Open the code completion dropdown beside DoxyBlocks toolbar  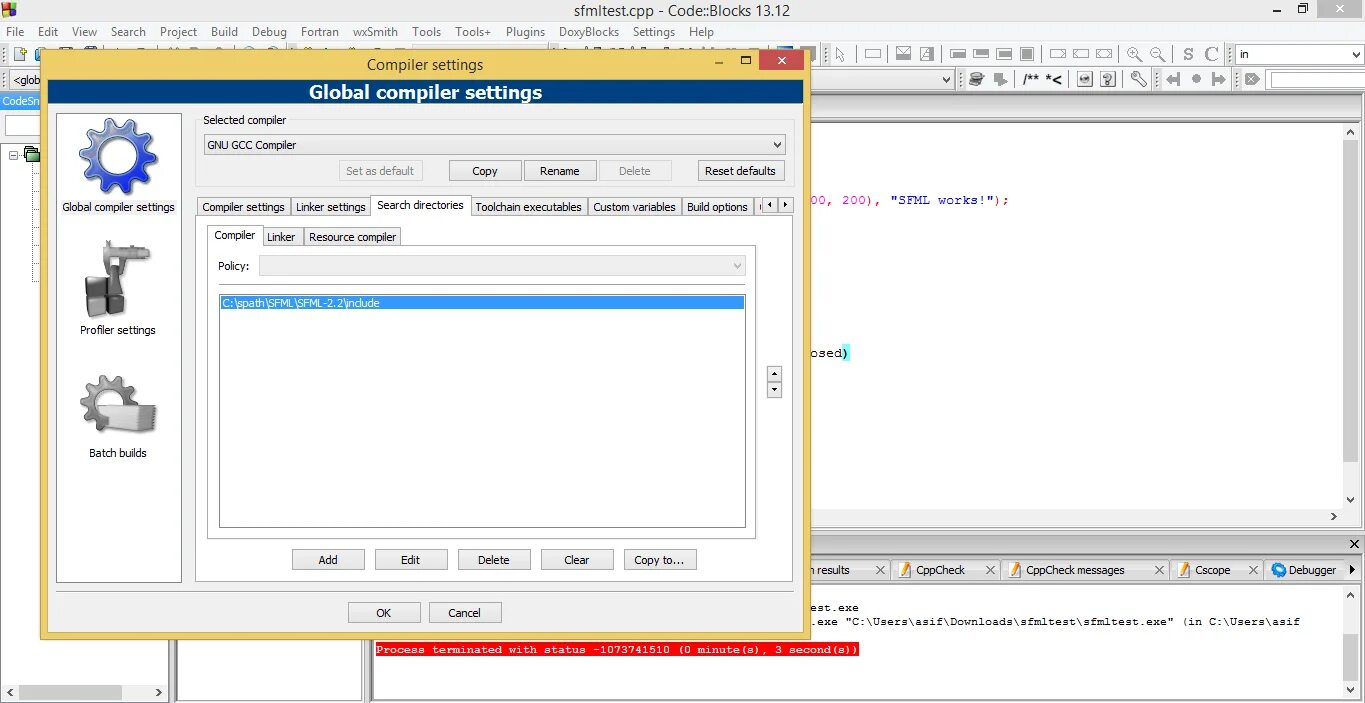(946, 79)
